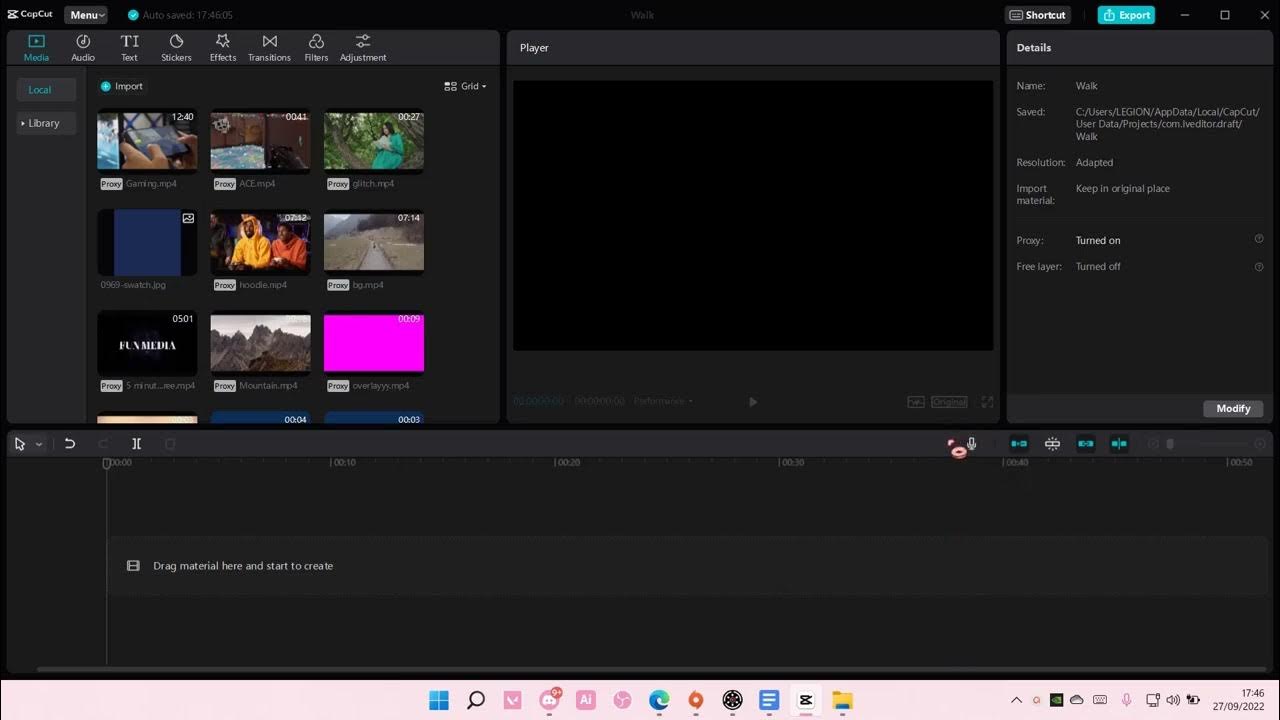Open the Adjustment panel
The width and height of the screenshot is (1280, 720).
pyautogui.click(x=363, y=47)
